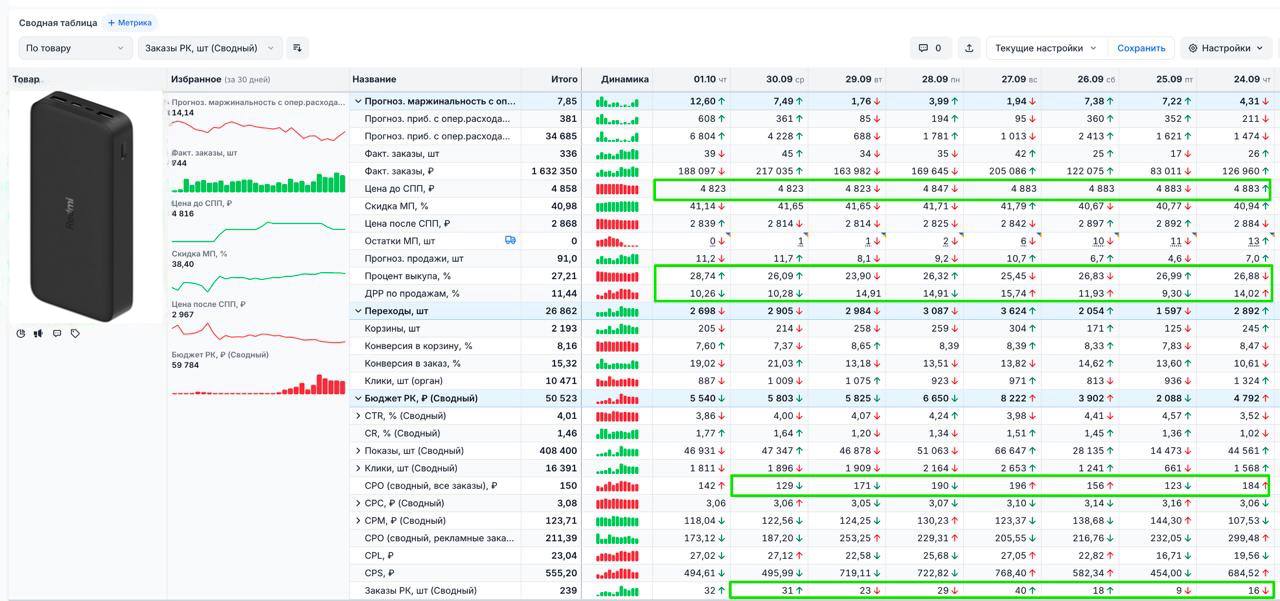This screenshot has height=601, width=1280.
Task: Select the ДРР по продажам, % row name
Action: (x=412, y=293)
